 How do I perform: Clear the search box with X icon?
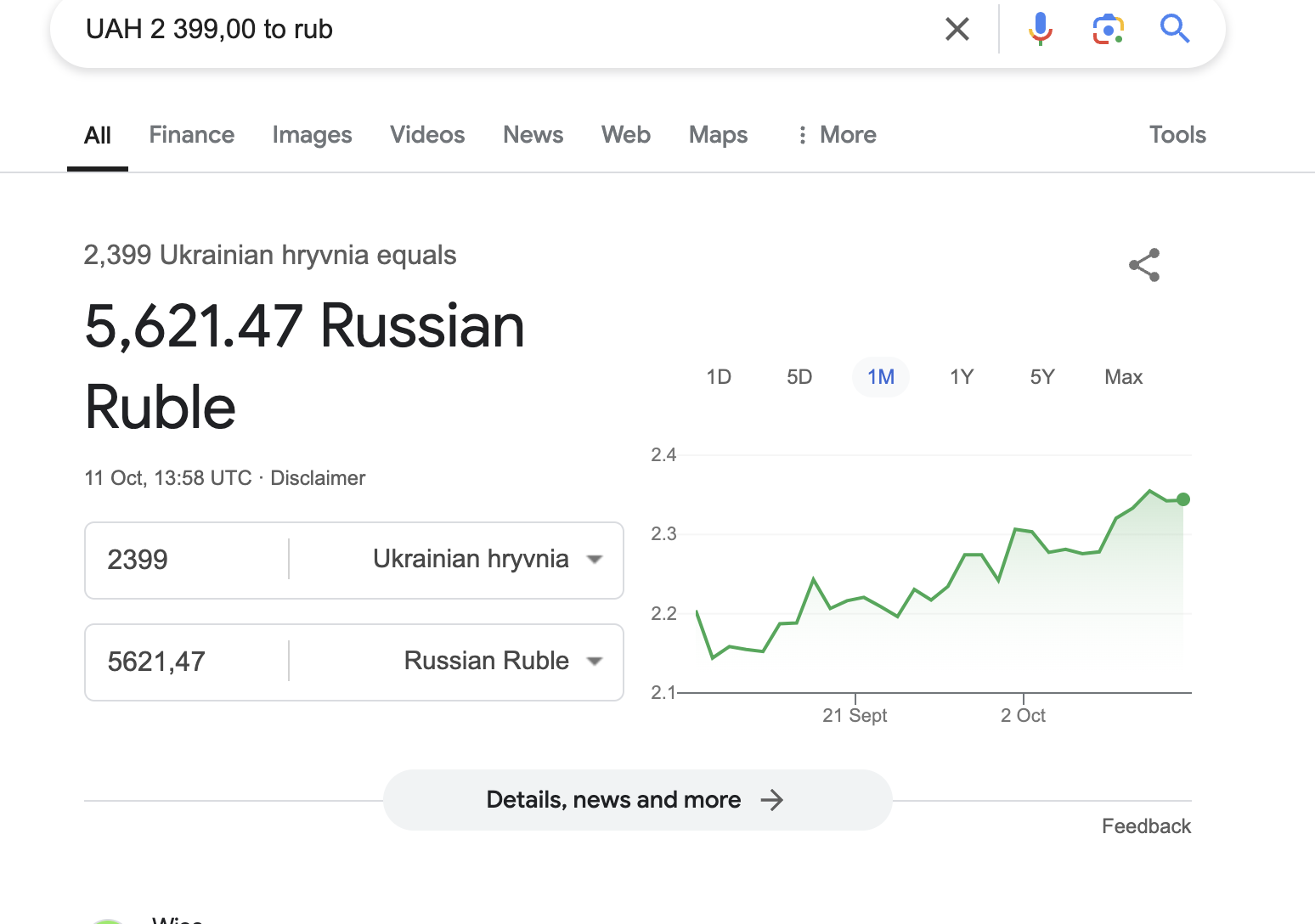957,30
